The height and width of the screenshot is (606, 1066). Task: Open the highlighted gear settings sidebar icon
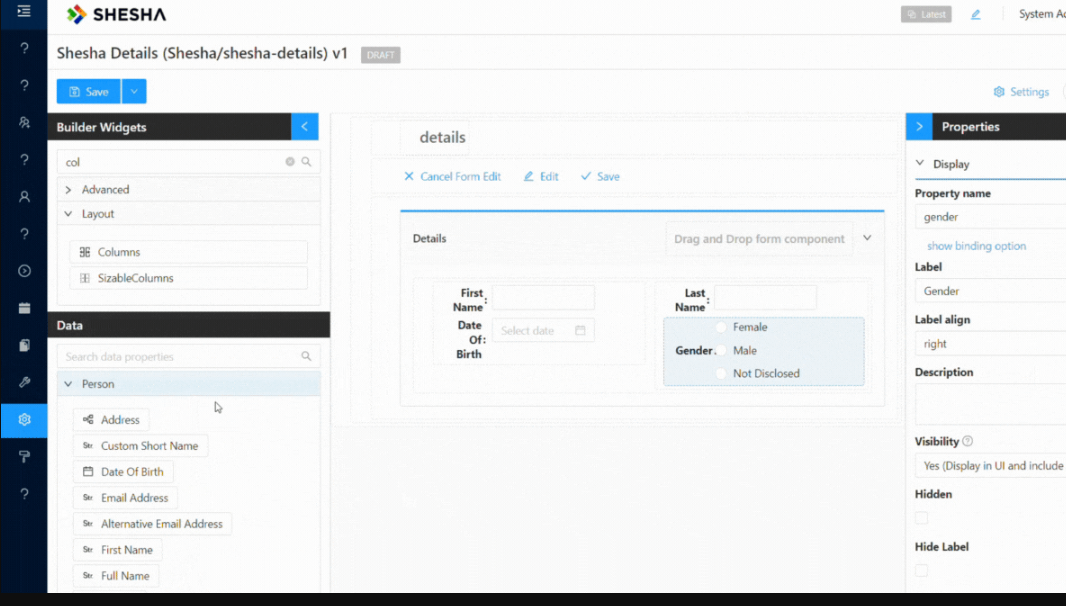(24, 420)
